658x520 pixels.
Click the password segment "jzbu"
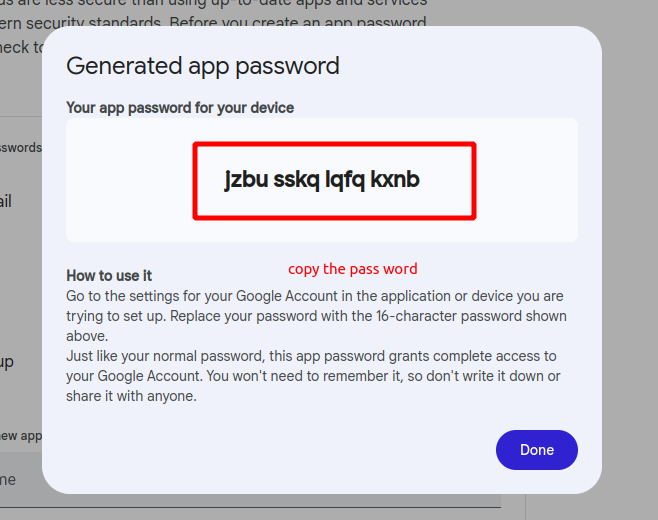[246, 180]
